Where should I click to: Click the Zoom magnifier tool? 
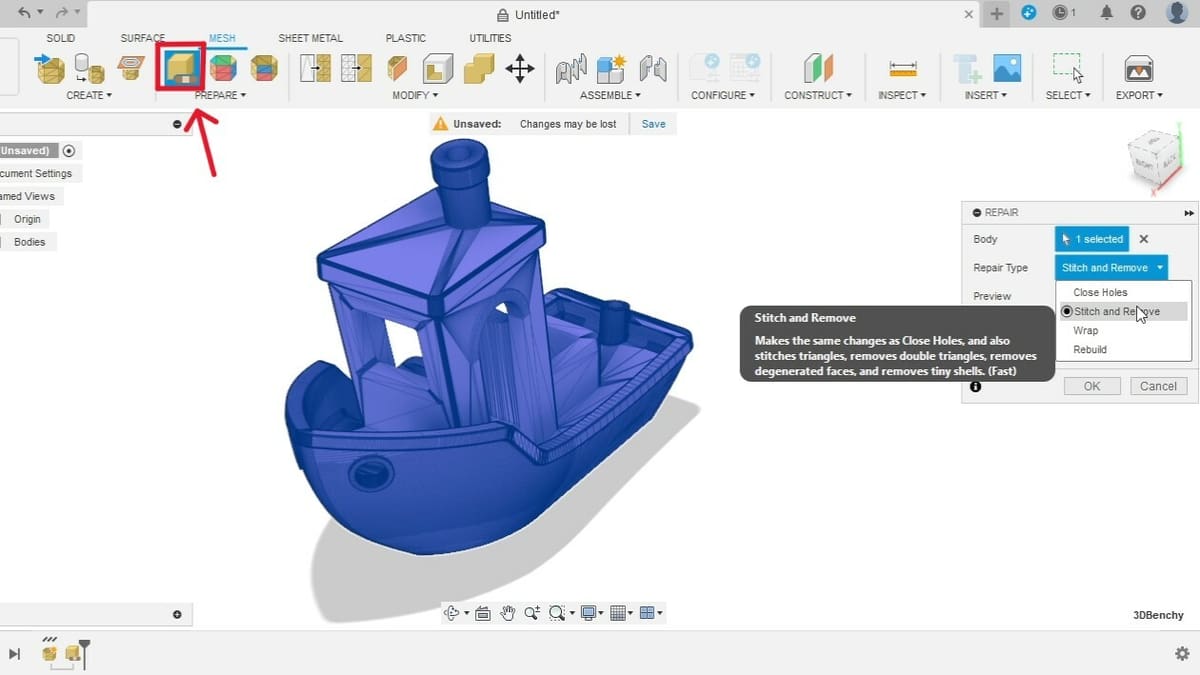tap(532, 613)
